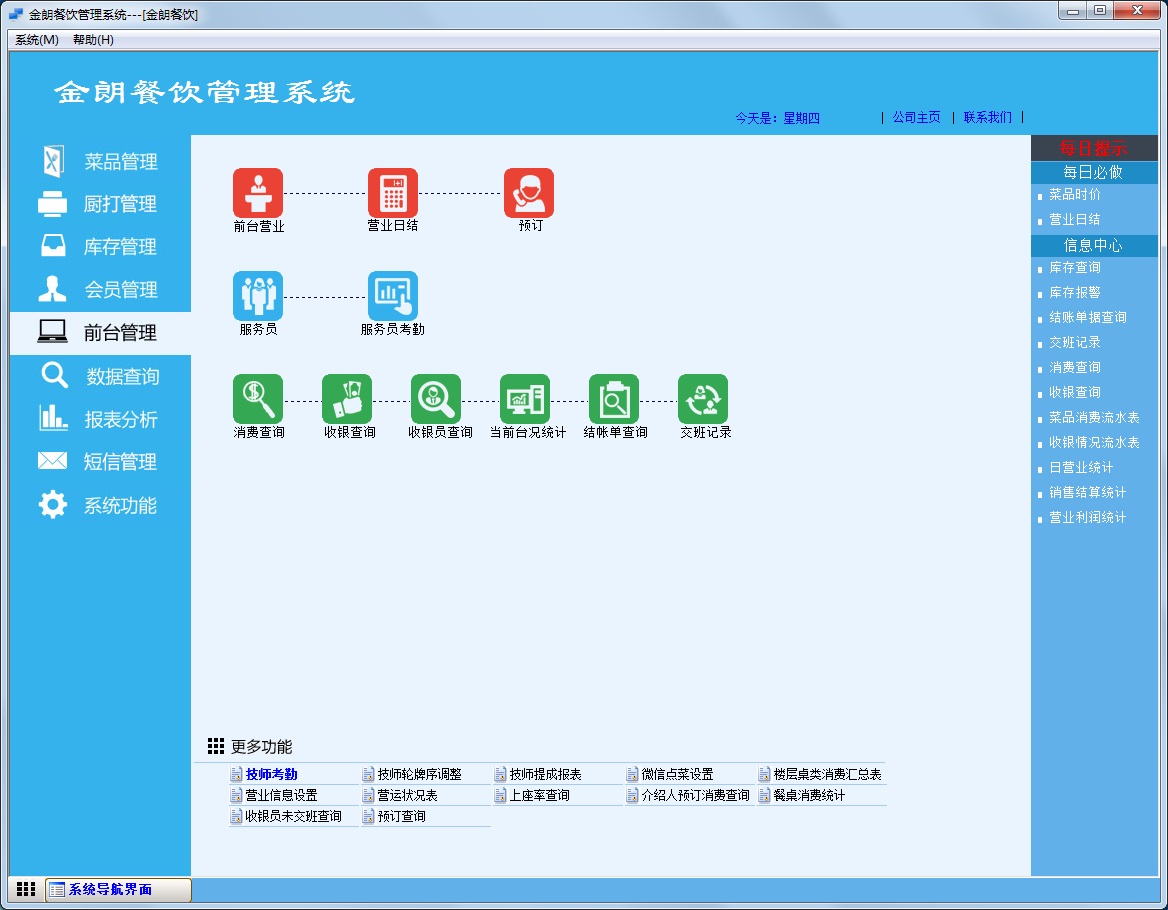Click 收银查询 in the right panel
This screenshot has width=1168, height=910.
[x=1074, y=392]
